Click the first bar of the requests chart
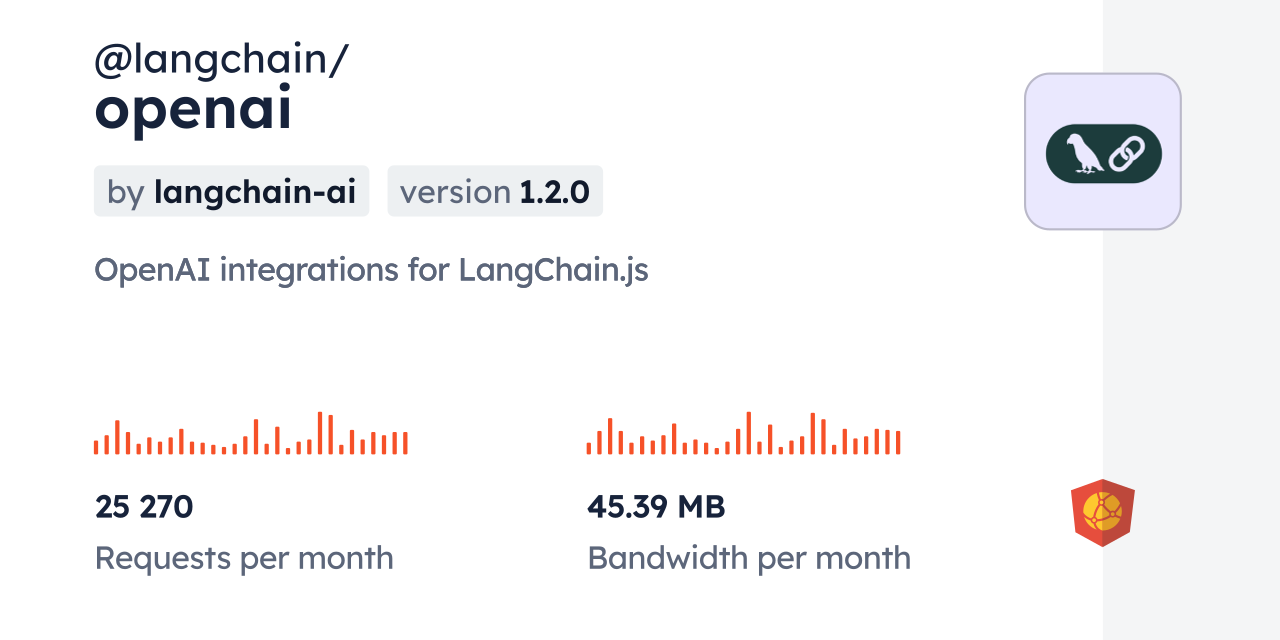The height and width of the screenshot is (640, 1280). 96,446
